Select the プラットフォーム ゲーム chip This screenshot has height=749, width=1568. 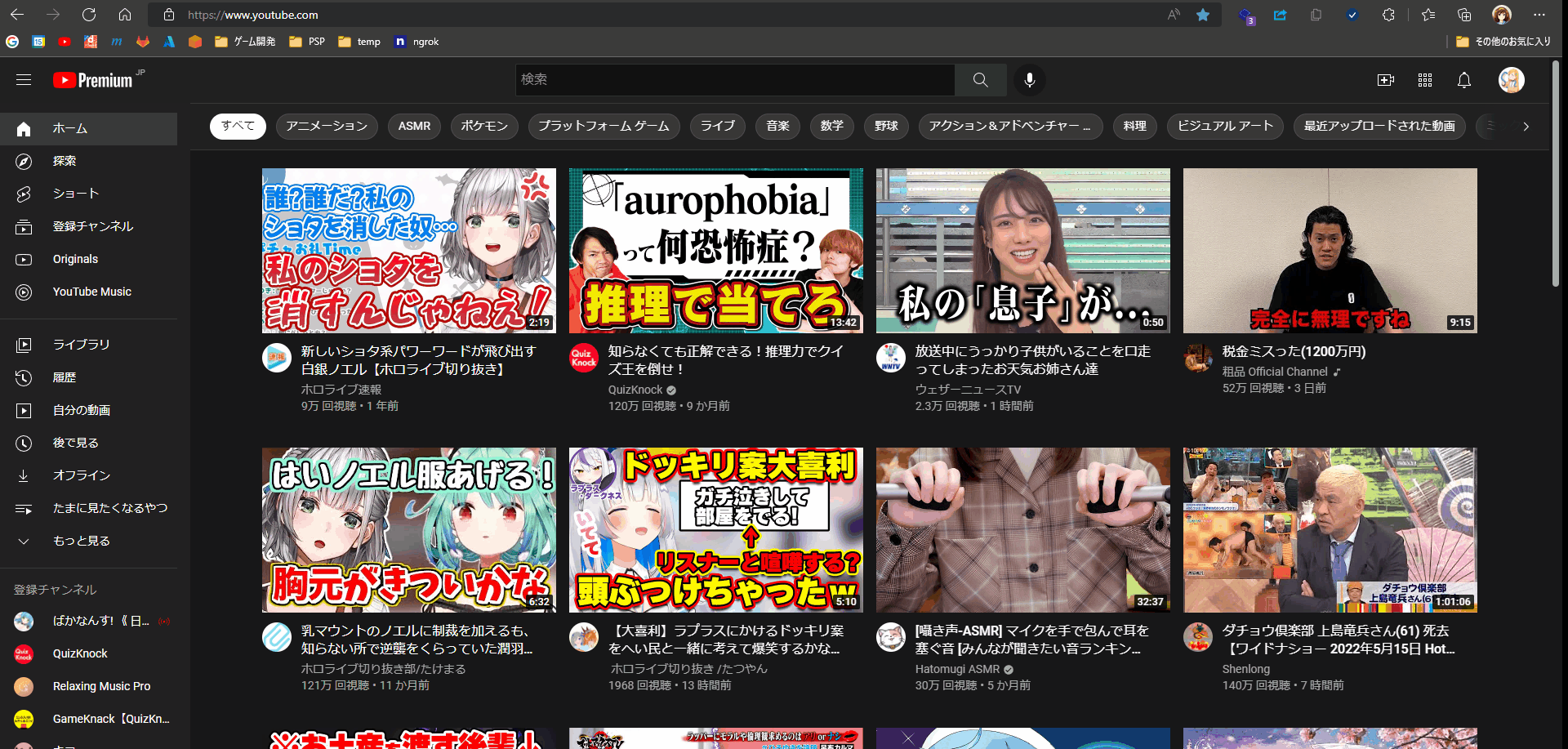point(604,127)
